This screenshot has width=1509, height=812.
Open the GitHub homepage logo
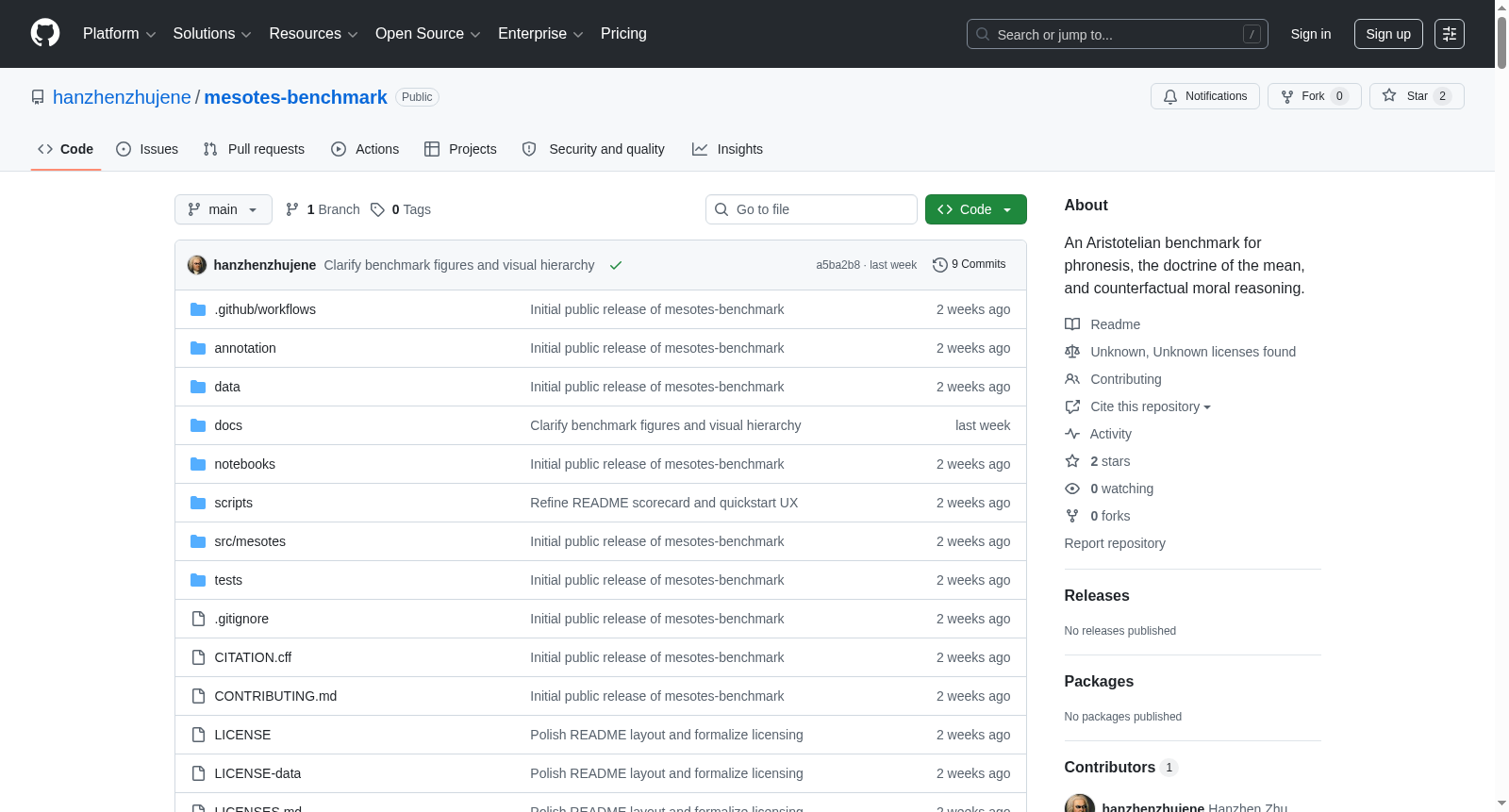pyautogui.click(x=45, y=34)
